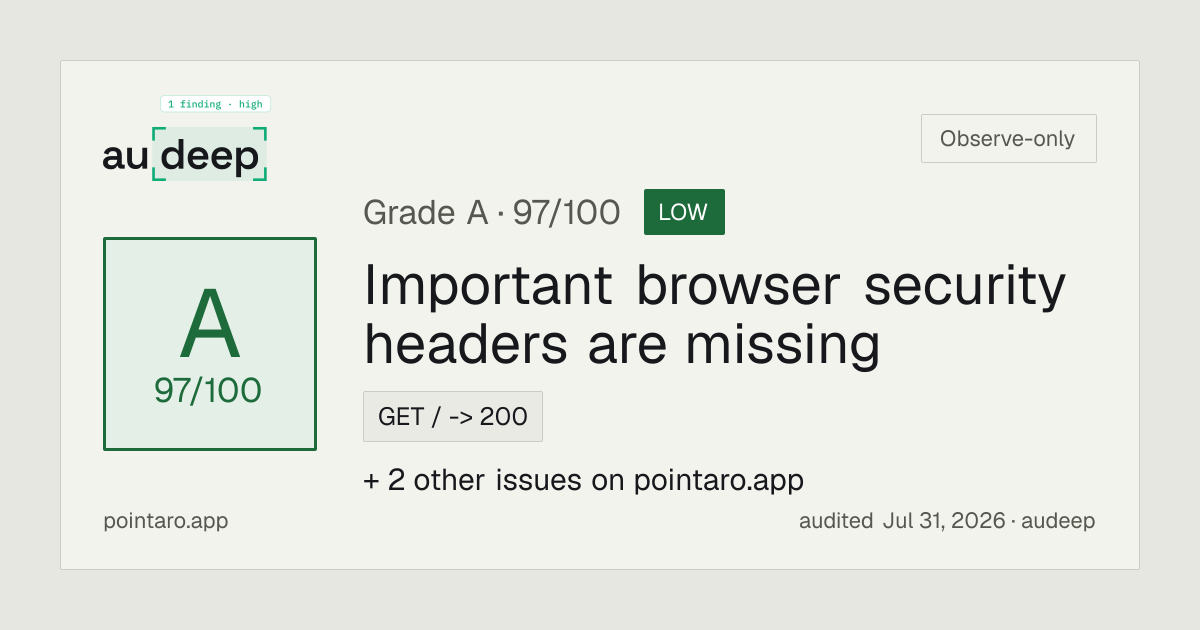Select the 'Important browser security headers' headline

pyautogui.click(x=714, y=314)
